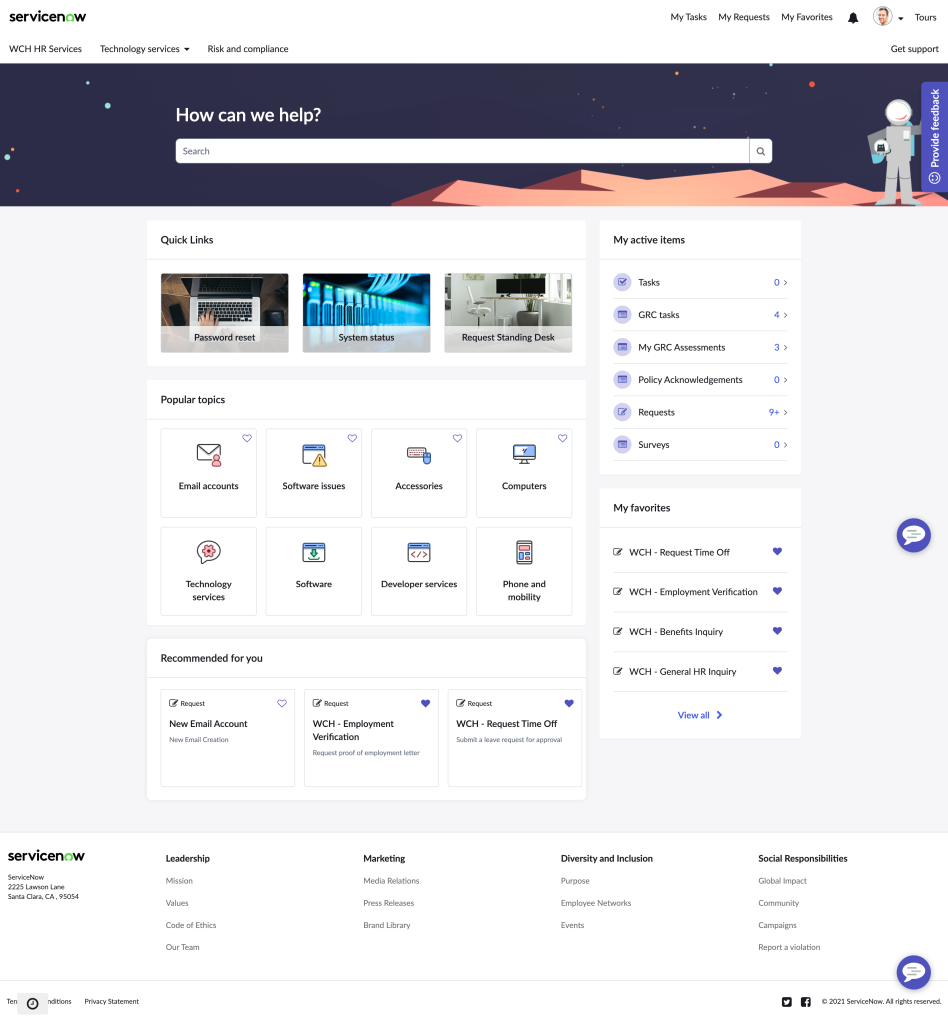Open the Technology services topic card
Image resolution: width=948 pixels, height=1024 pixels.
tap(209, 571)
